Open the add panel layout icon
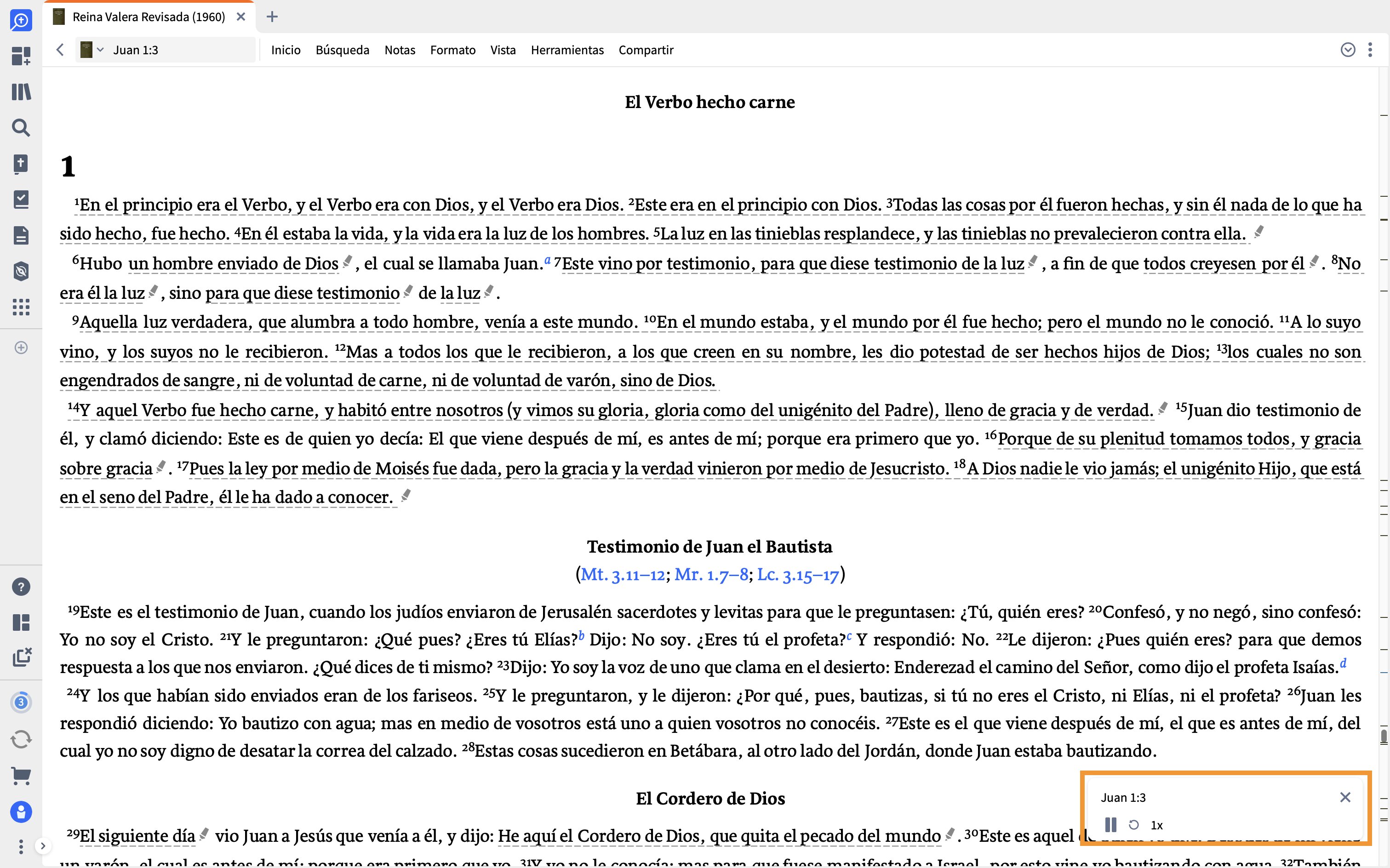 pyautogui.click(x=21, y=56)
